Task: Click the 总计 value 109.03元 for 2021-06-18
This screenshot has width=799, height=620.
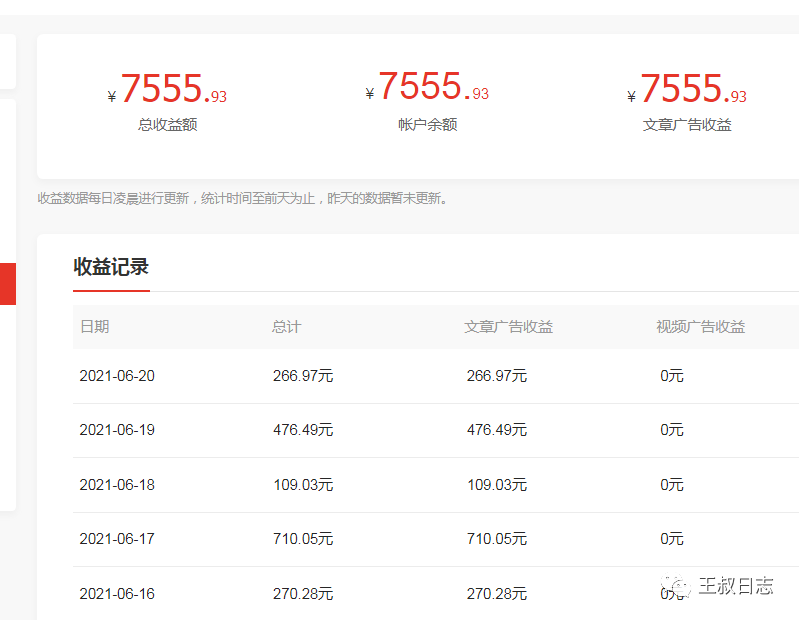Action: 303,484
